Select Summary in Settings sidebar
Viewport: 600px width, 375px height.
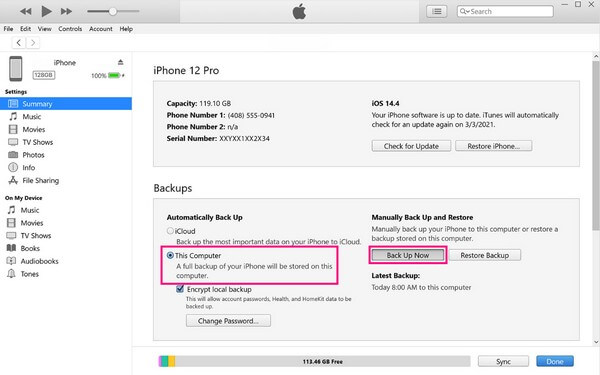[66, 104]
